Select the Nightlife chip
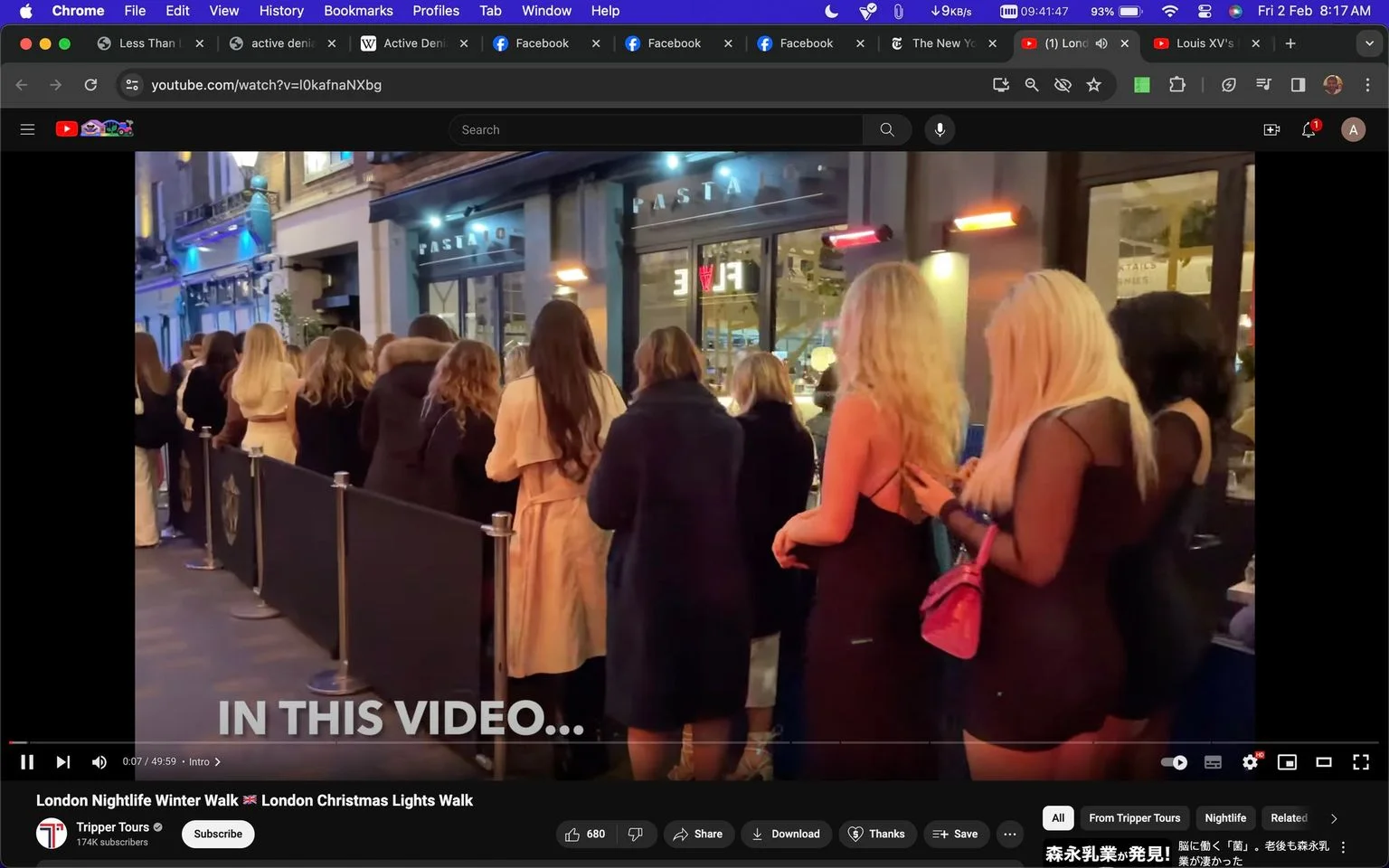Viewport: 1389px width, 868px height. pyautogui.click(x=1225, y=817)
